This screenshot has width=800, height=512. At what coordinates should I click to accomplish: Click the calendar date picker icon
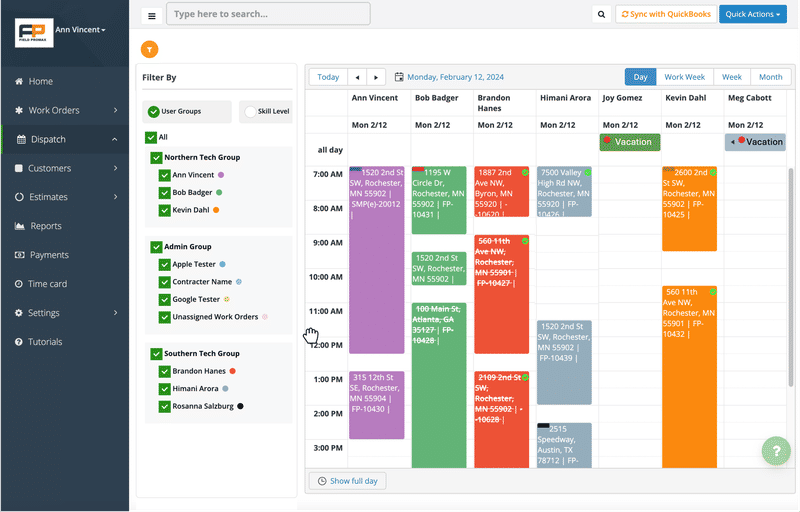[x=399, y=77]
